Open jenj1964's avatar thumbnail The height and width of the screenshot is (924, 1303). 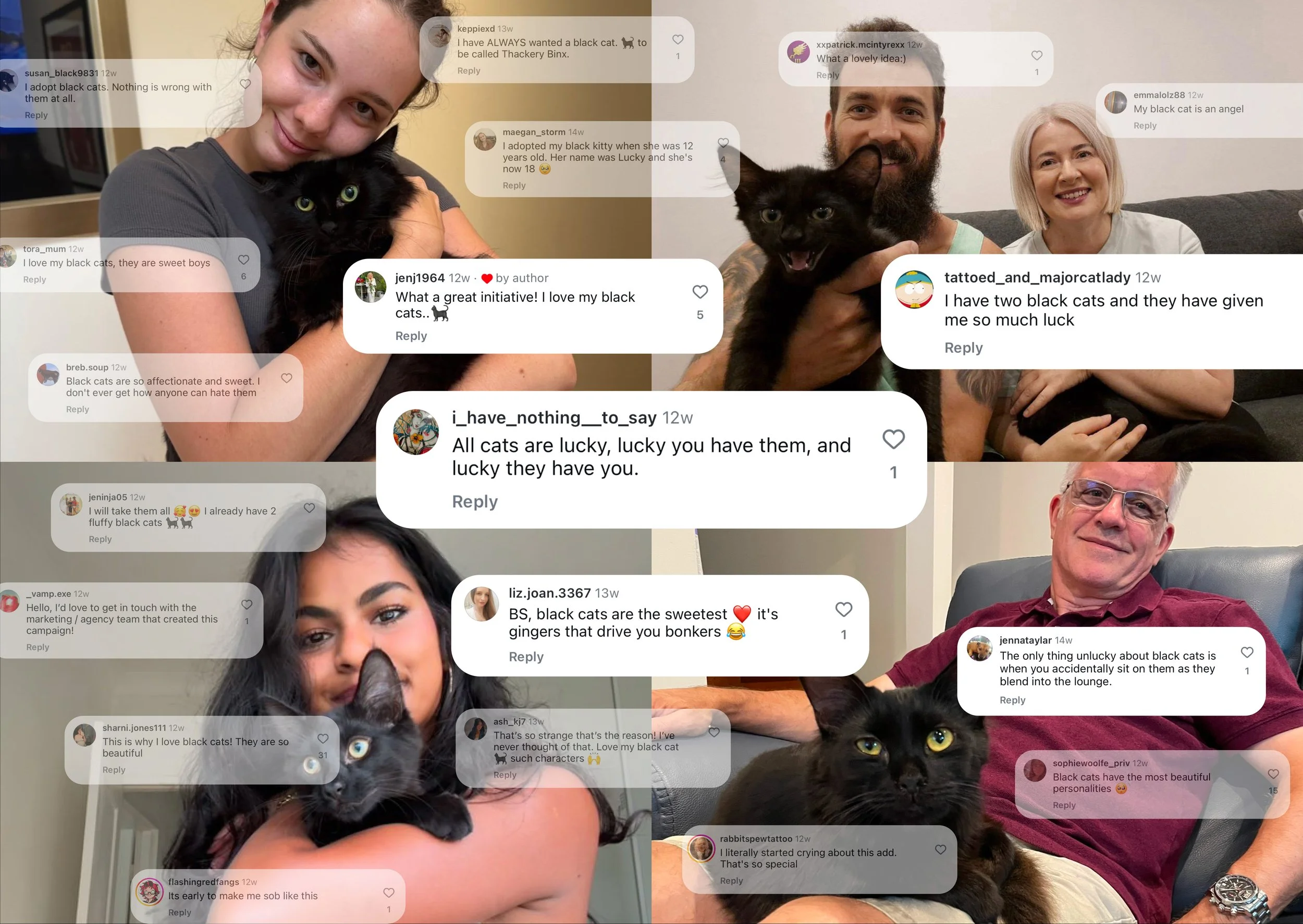tap(371, 287)
